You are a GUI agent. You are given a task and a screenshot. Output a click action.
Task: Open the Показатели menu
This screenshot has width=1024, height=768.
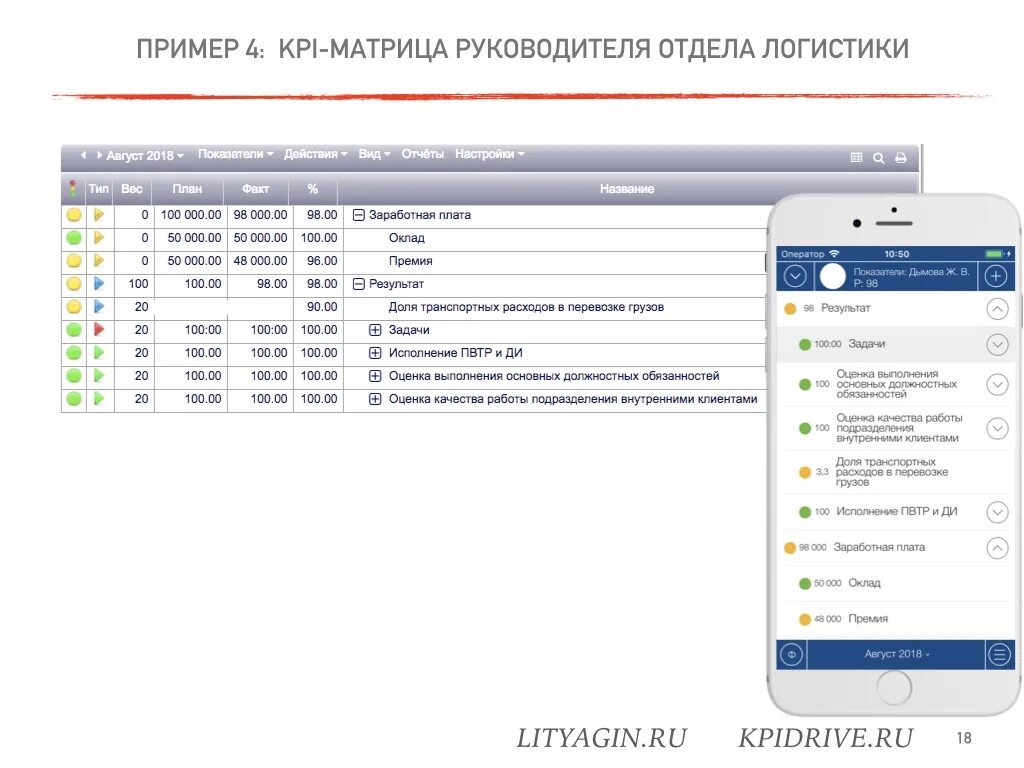(x=234, y=154)
